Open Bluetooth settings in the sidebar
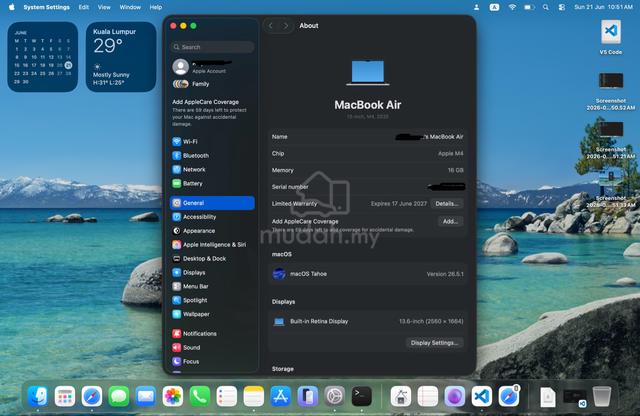 [212, 156]
